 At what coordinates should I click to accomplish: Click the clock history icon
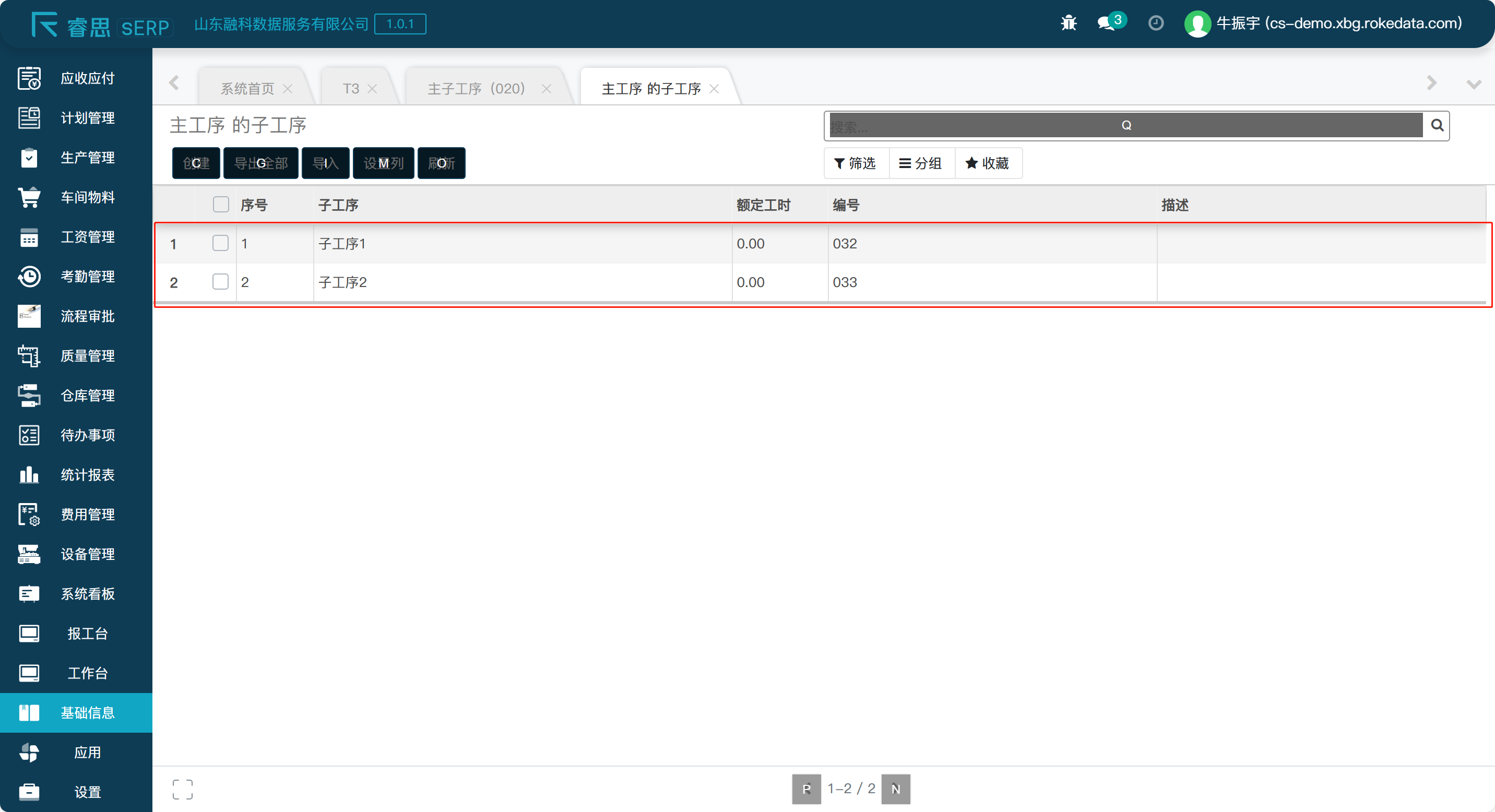[x=1156, y=23]
